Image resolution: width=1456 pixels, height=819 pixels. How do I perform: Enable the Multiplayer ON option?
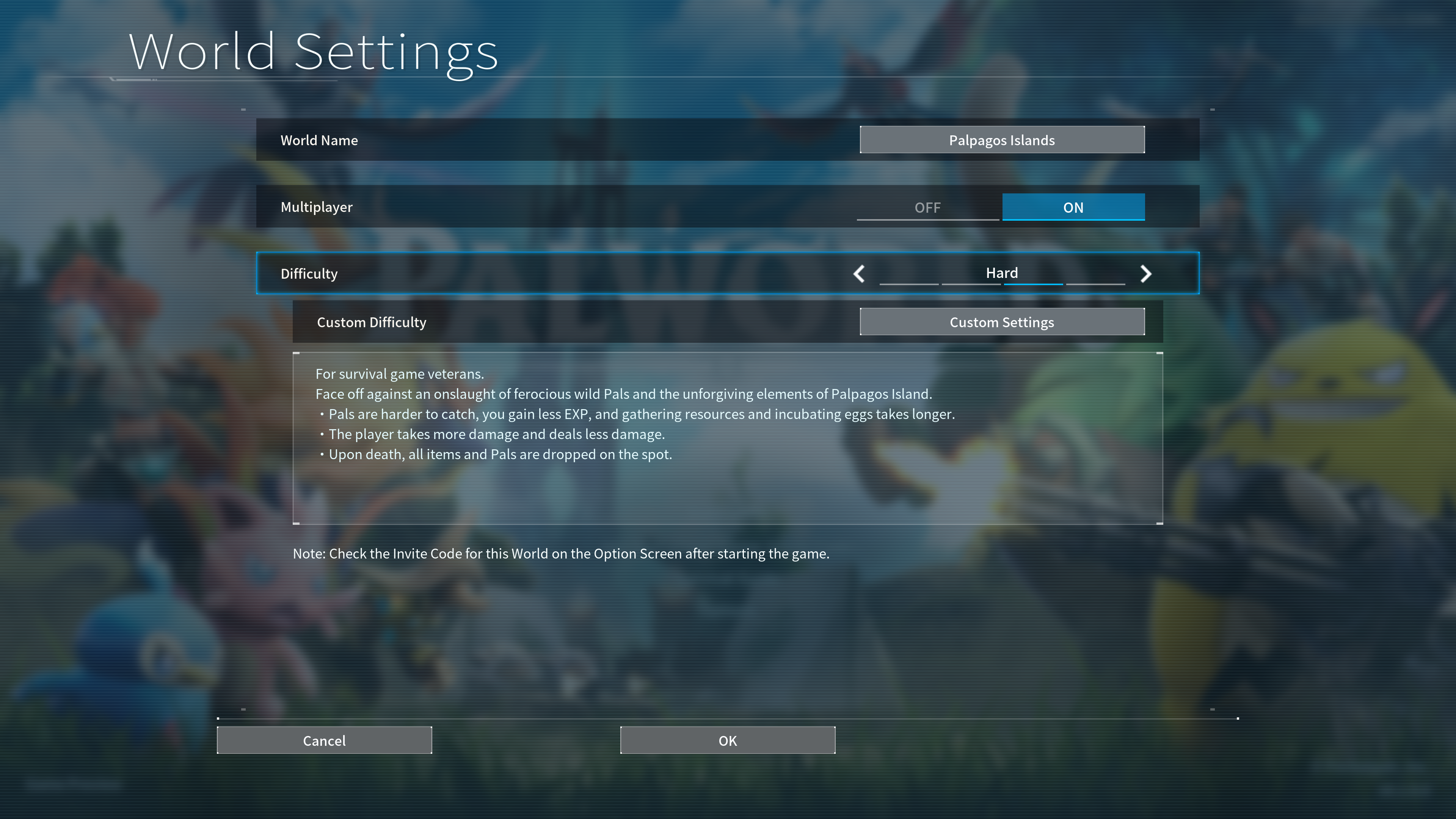[x=1073, y=207]
